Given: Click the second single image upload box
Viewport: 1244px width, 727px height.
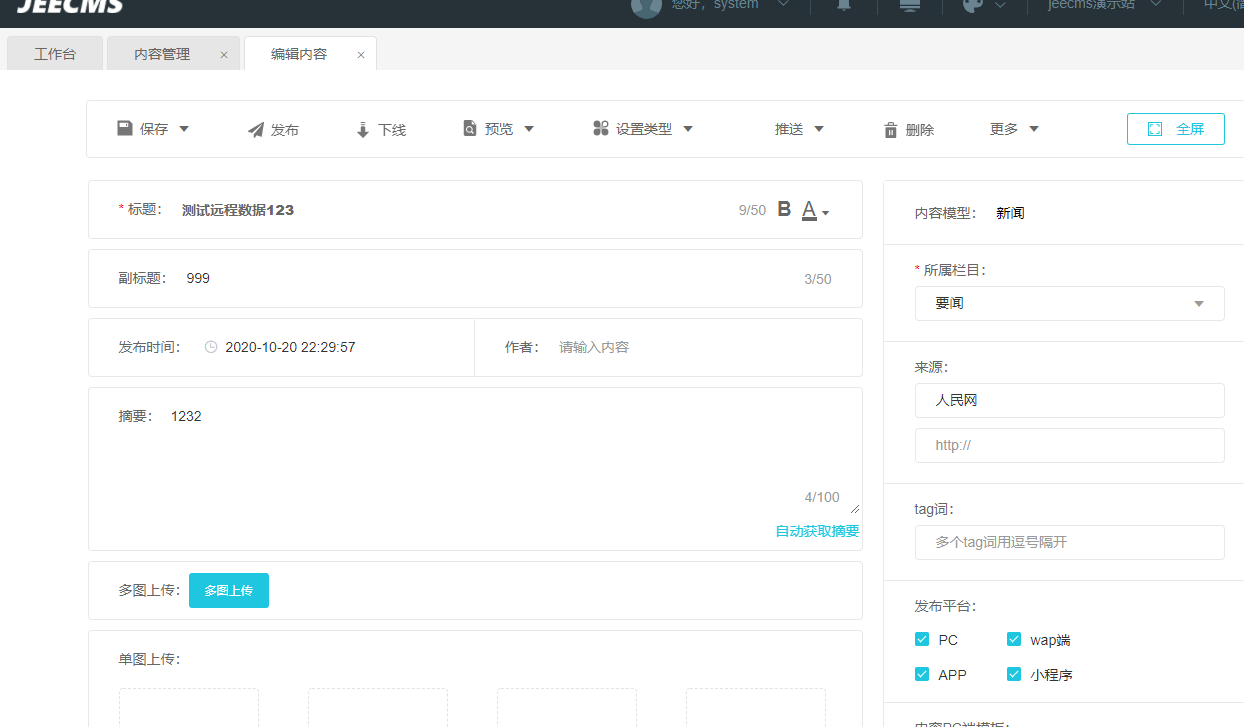Looking at the screenshot, I should [378, 707].
